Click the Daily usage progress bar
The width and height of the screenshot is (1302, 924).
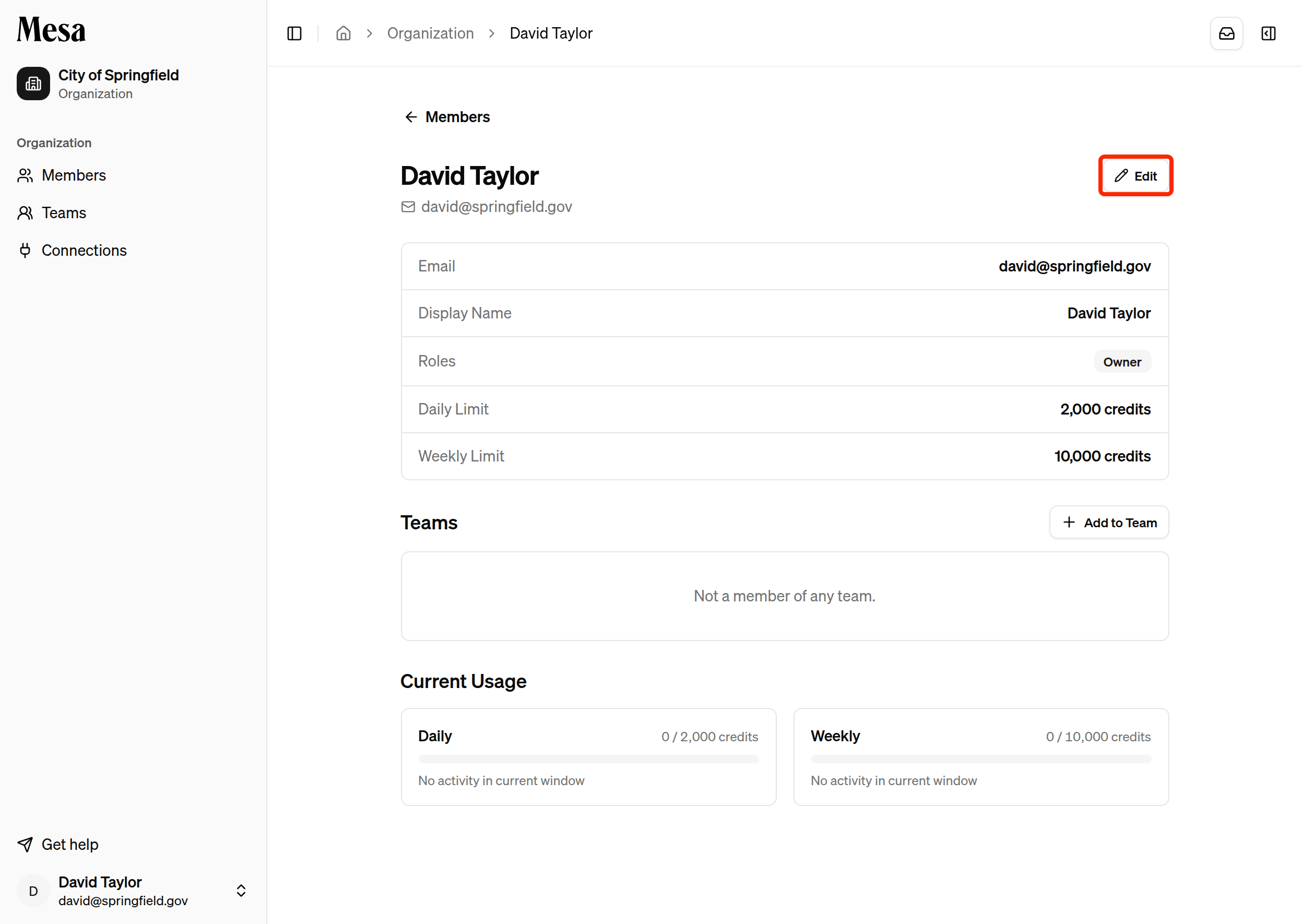tap(588, 759)
